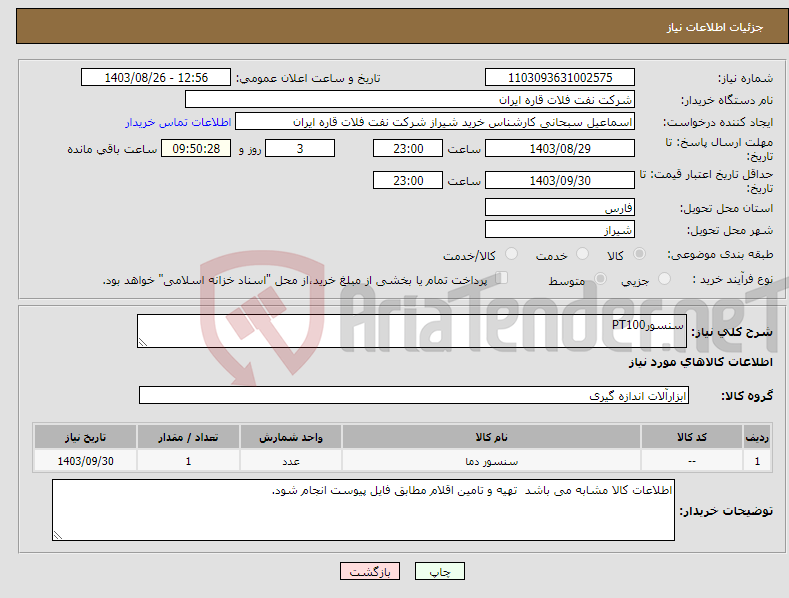Click the price validity date field 1403/09/30

click(x=560, y=180)
